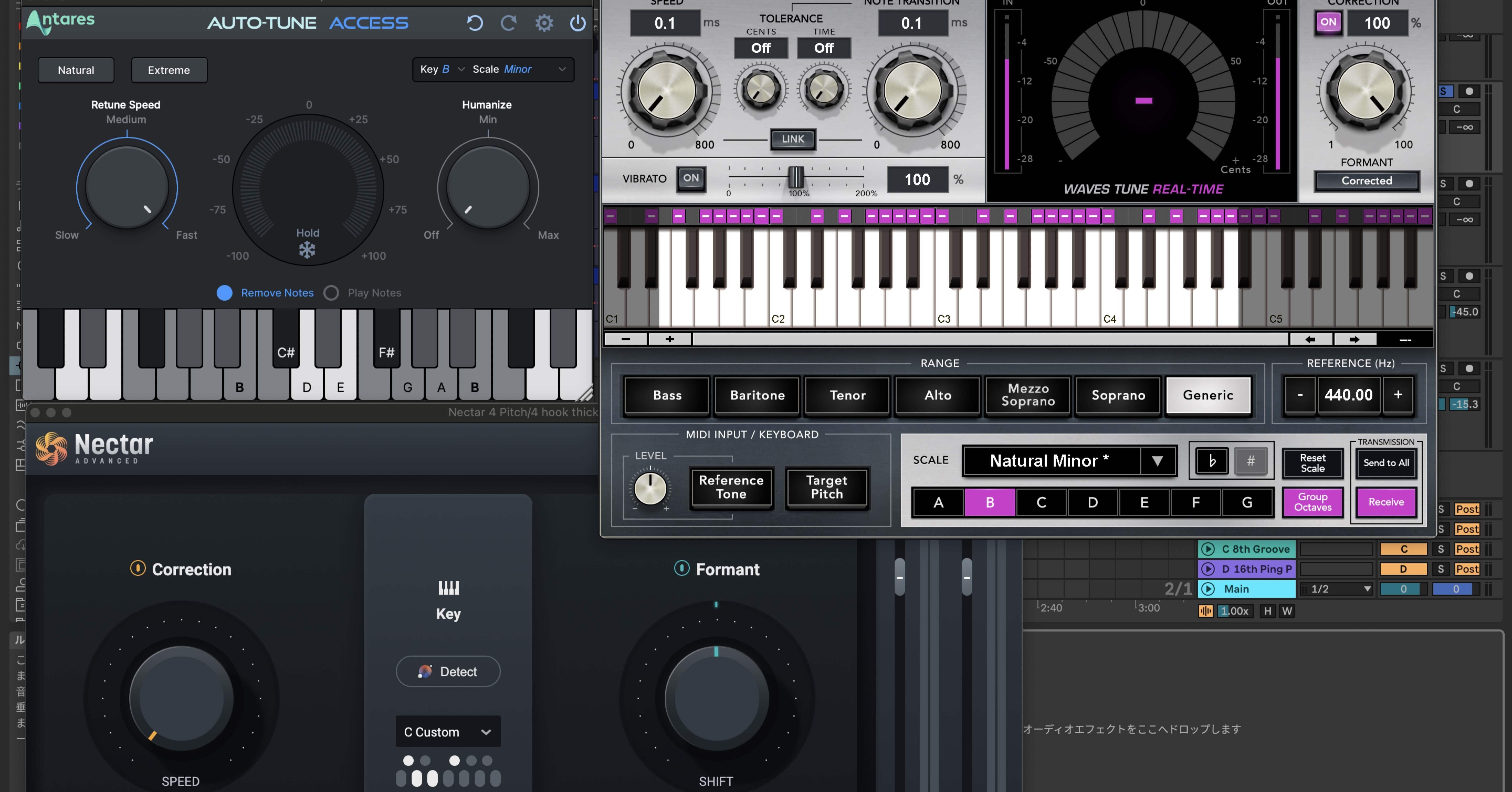This screenshot has width=1512, height=792.
Task: Select the Baritone vocal range
Action: tap(757, 396)
